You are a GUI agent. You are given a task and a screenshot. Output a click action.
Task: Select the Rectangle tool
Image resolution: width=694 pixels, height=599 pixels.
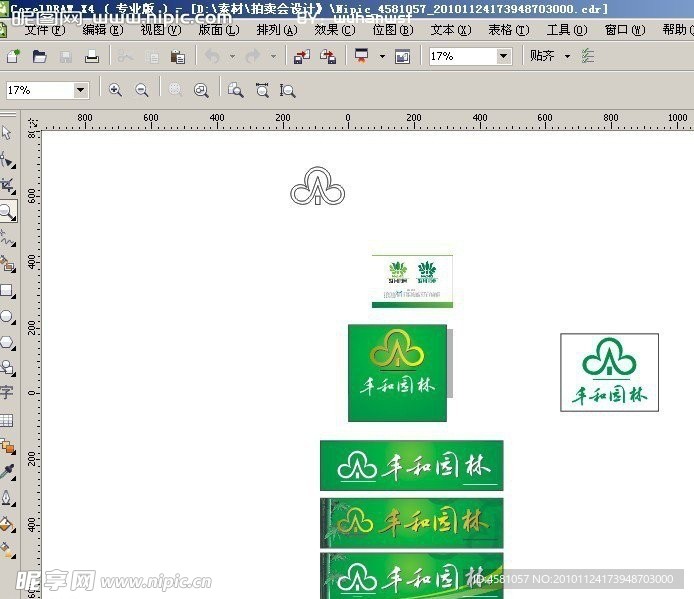(x=8, y=291)
